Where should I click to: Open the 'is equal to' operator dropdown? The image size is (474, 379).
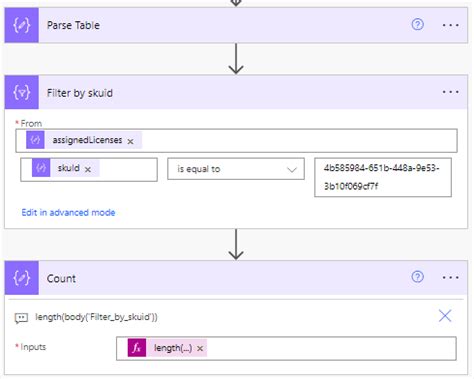coord(236,169)
